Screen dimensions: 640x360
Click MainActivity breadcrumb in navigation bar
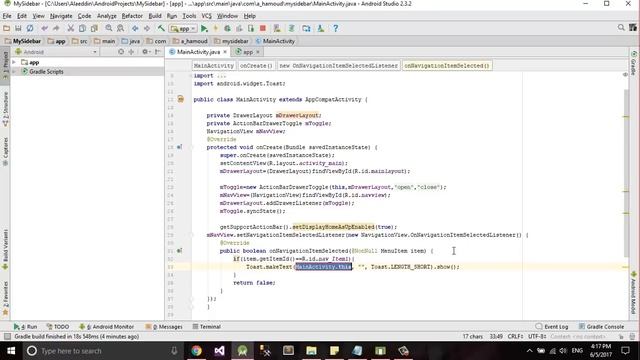[x=275, y=41]
